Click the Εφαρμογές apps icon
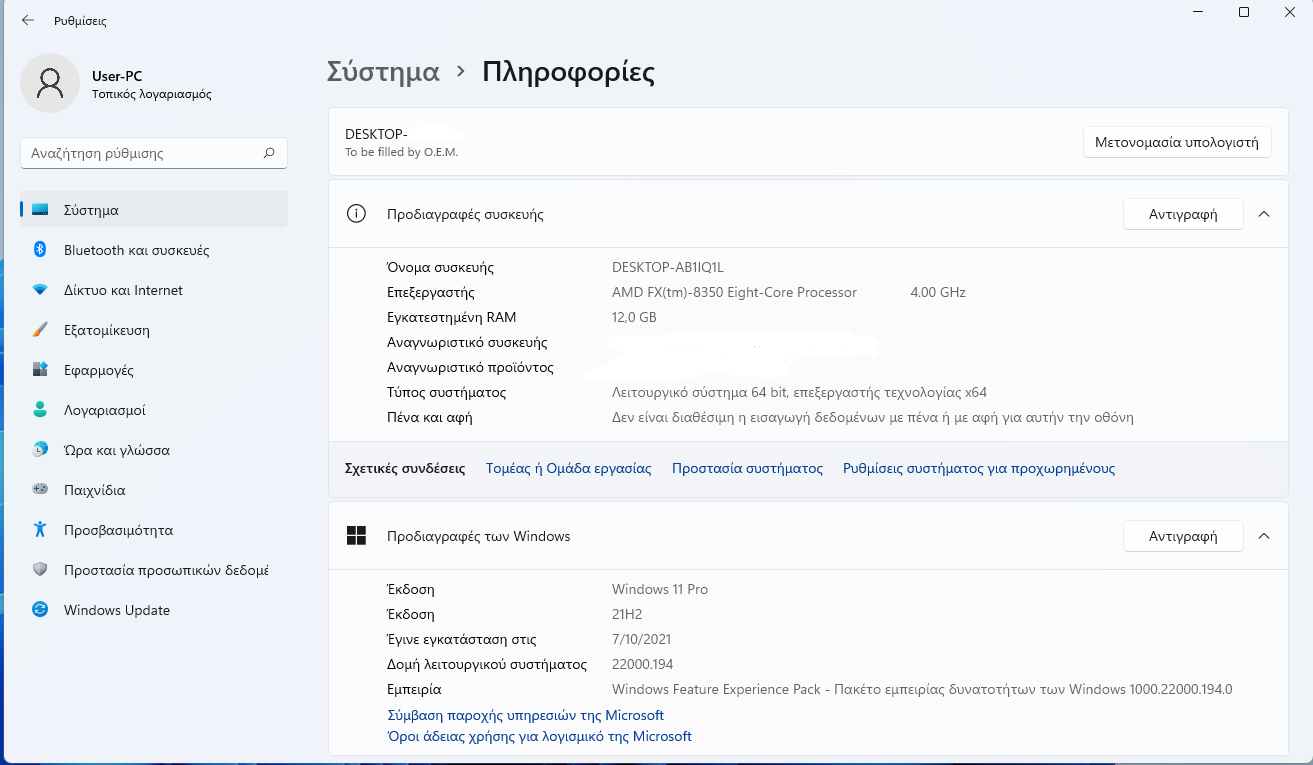Viewport: 1313px width, 765px height. pyautogui.click(x=40, y=370)
